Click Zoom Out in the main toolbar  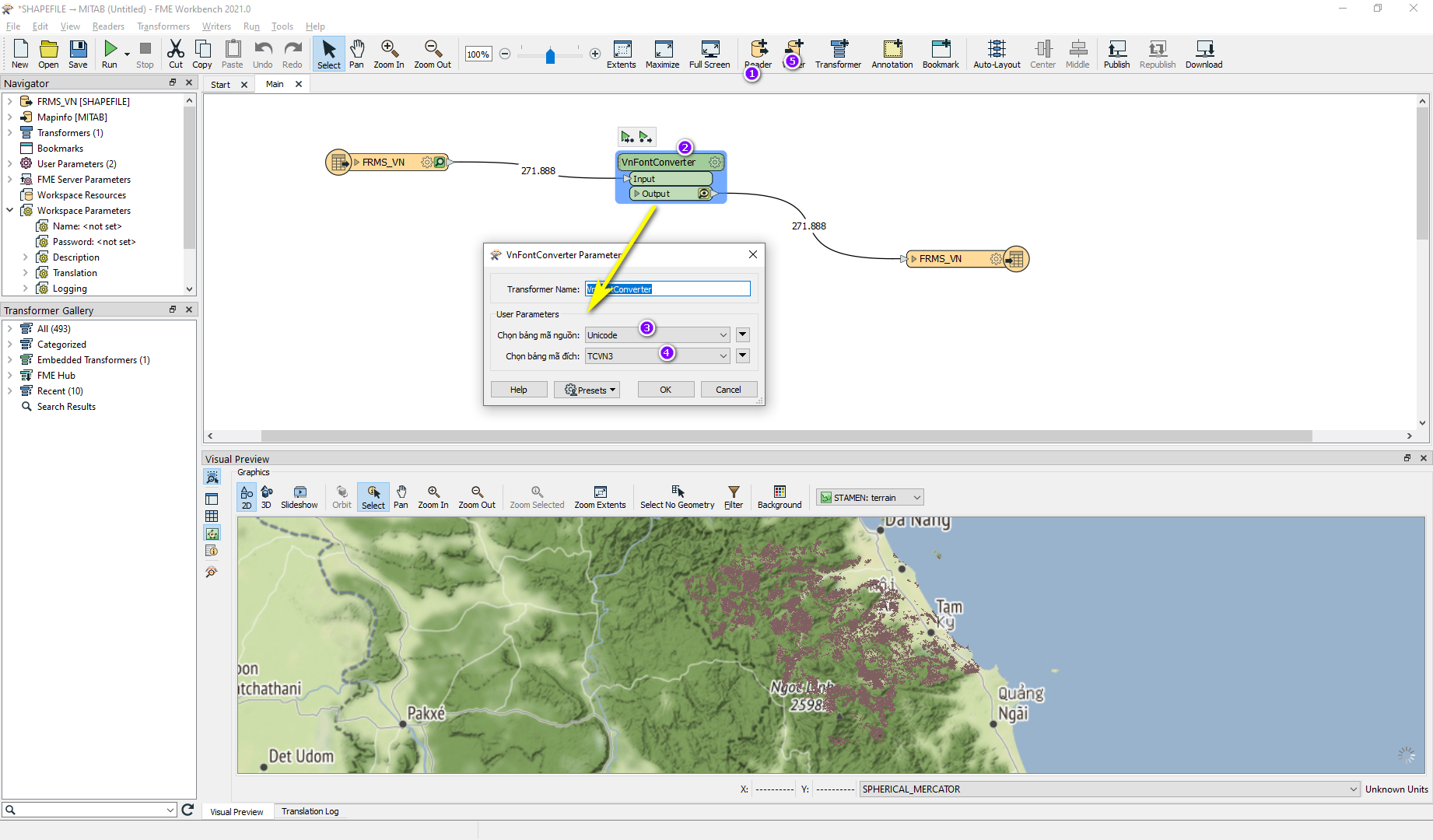coord(433,54)
